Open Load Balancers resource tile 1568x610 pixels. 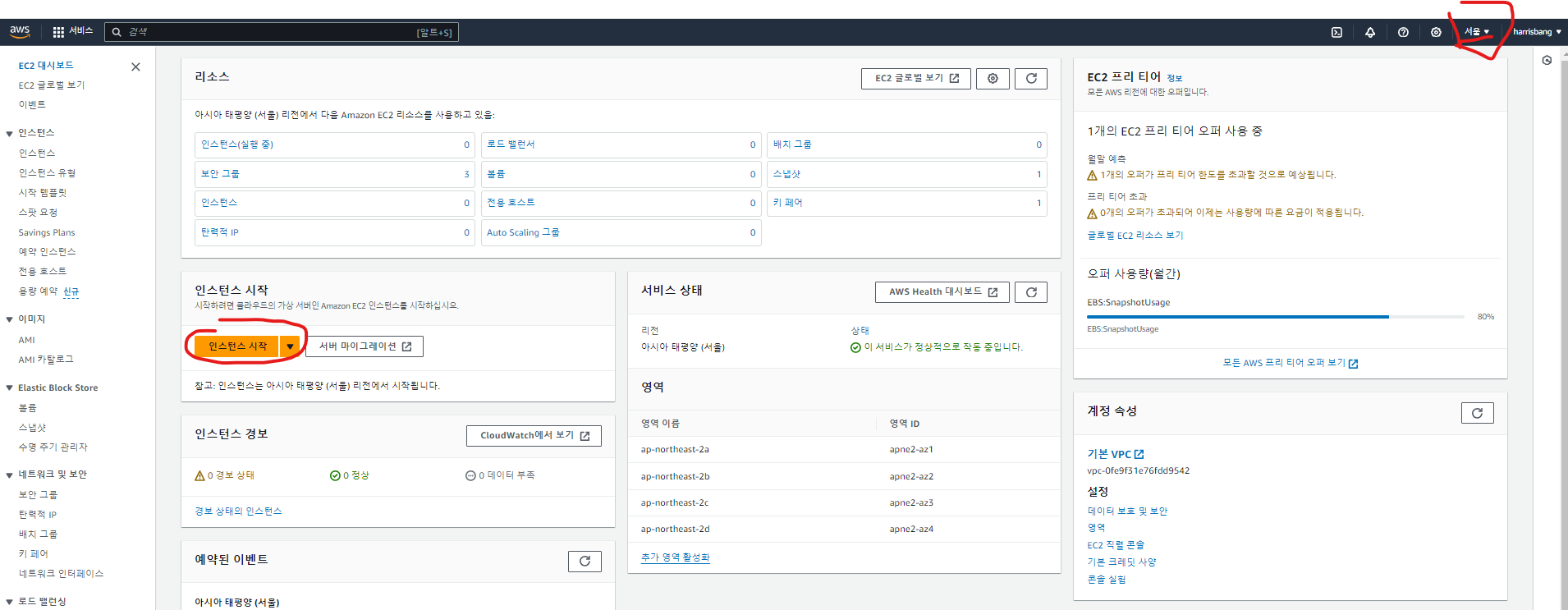click(621, 144)
